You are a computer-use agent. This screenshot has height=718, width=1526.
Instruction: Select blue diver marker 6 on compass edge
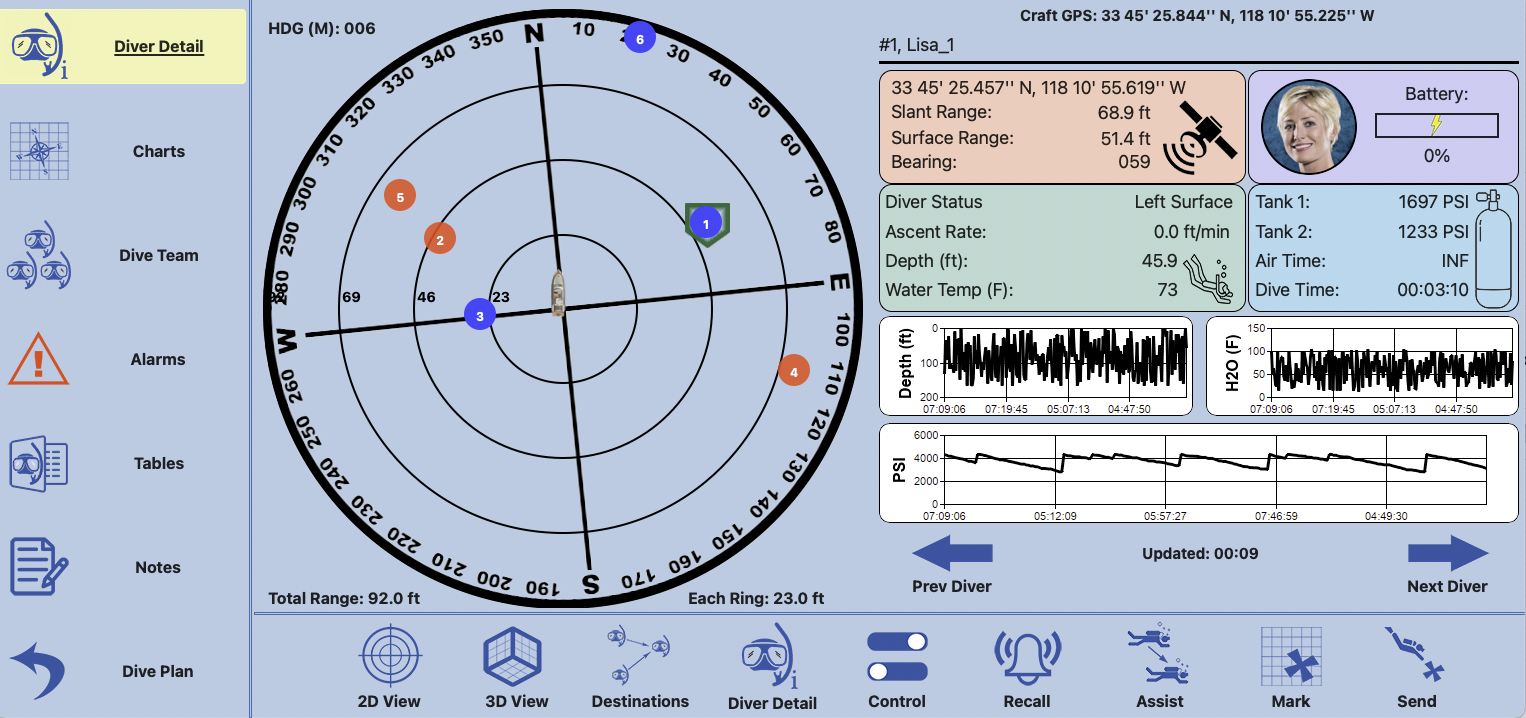[639, 38]
